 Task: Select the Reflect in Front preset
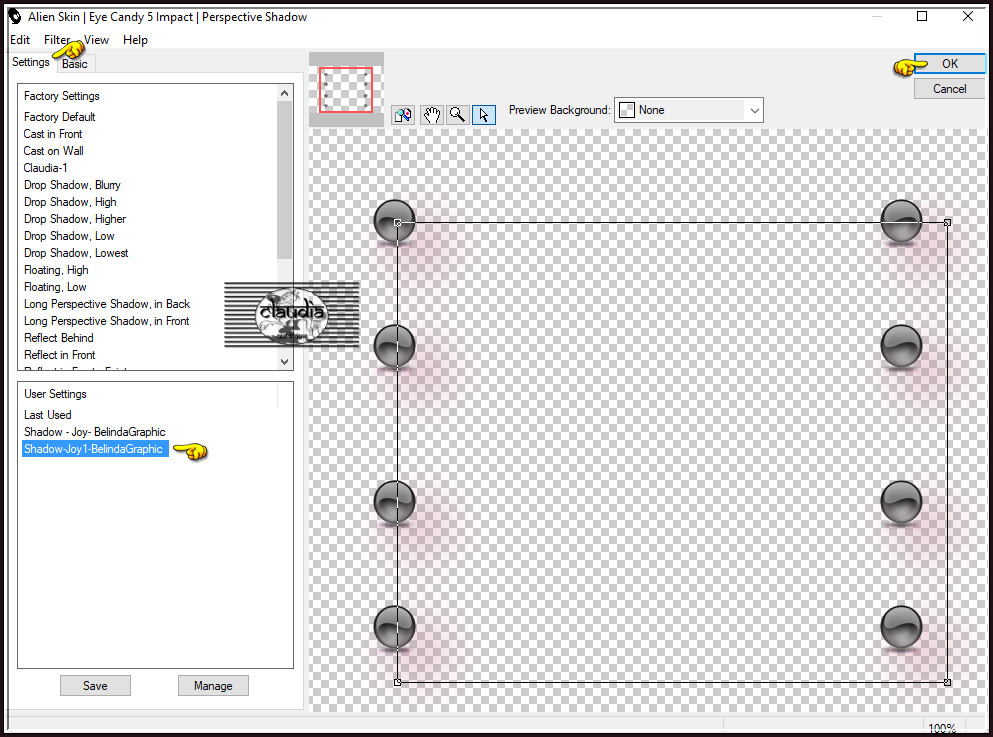pyautogui.click(x=60, y=355)
